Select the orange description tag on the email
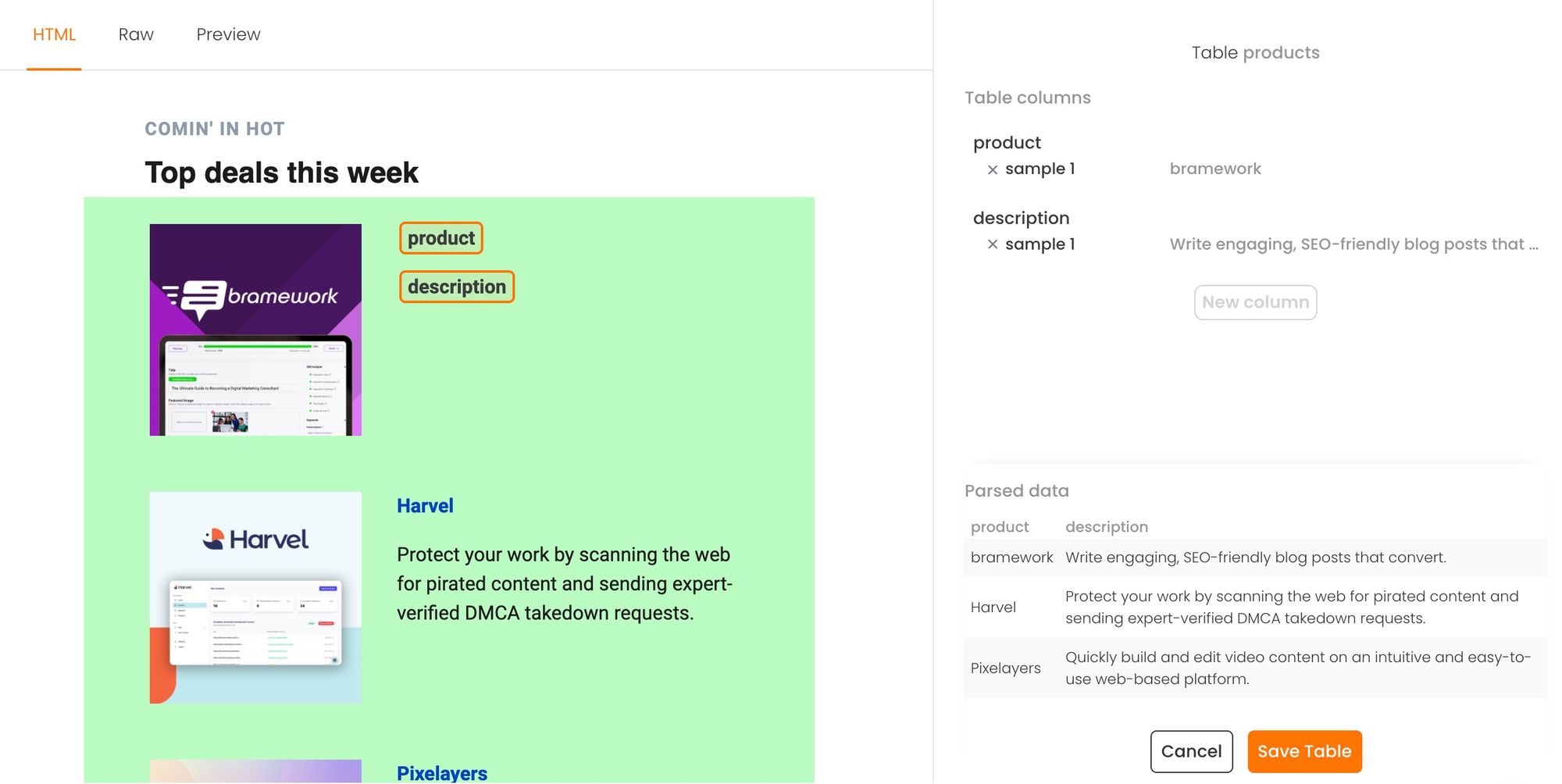Image resolution: width=1562 pixels, height=784 pixels. [456, 287]
